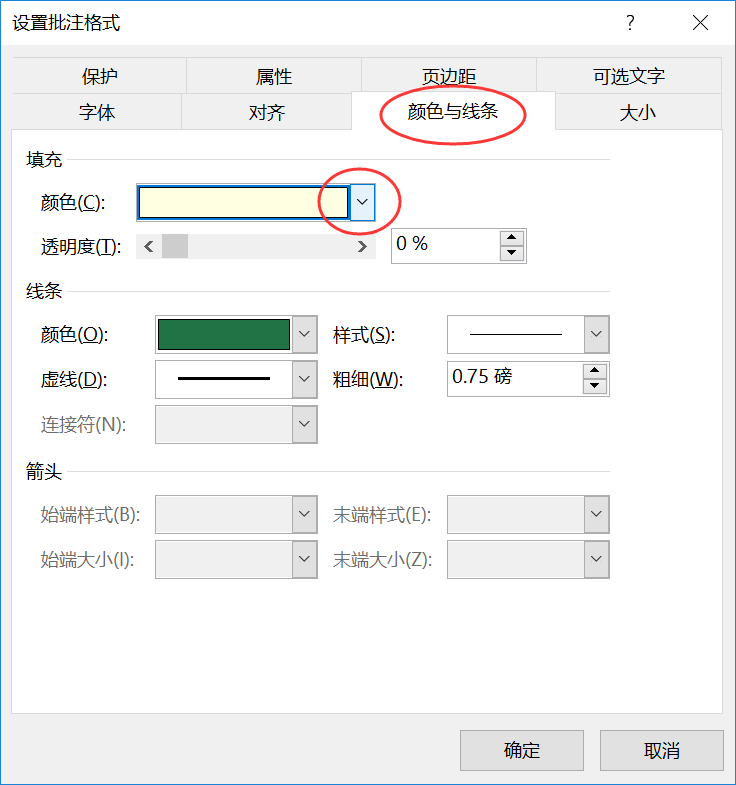Select the 页边距 tab

pyautogui.click(x=449, y=76)
